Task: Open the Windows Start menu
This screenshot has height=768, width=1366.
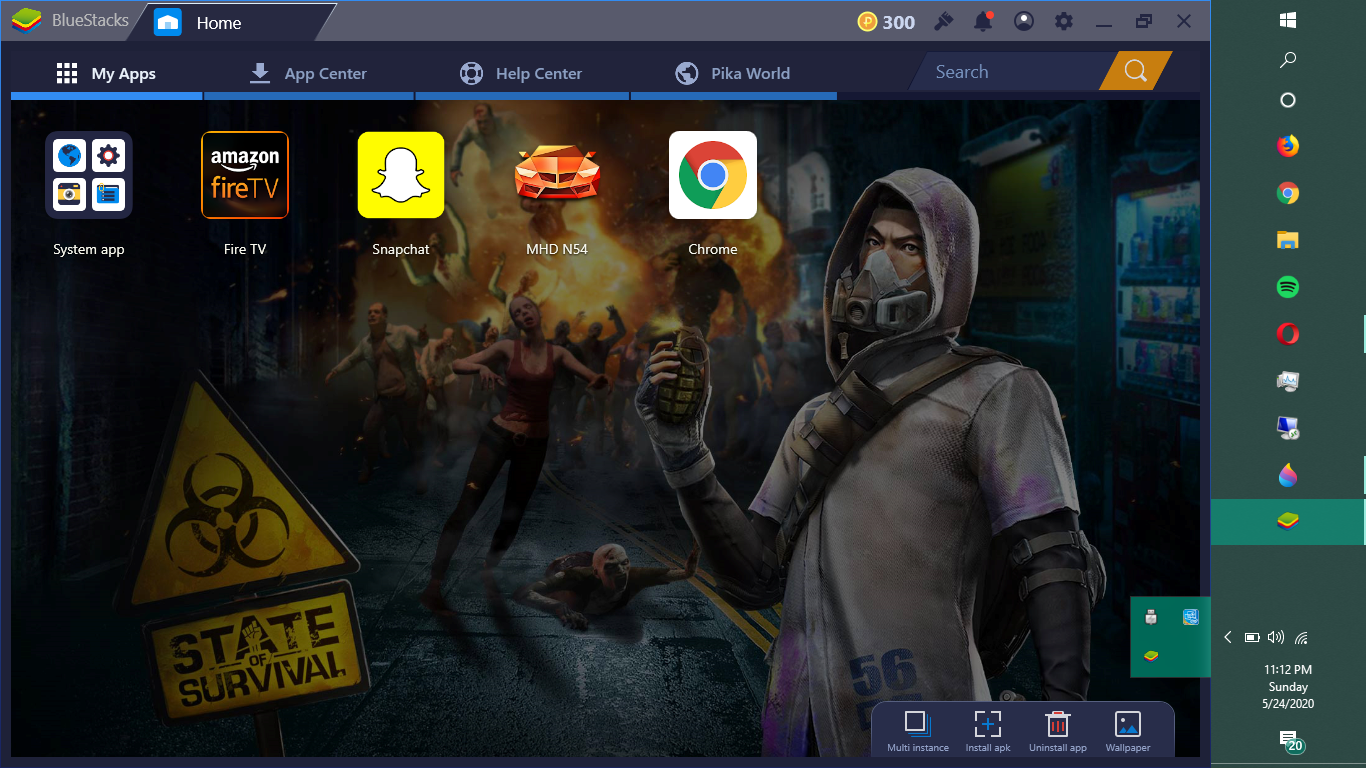Action: [1288, 20]
